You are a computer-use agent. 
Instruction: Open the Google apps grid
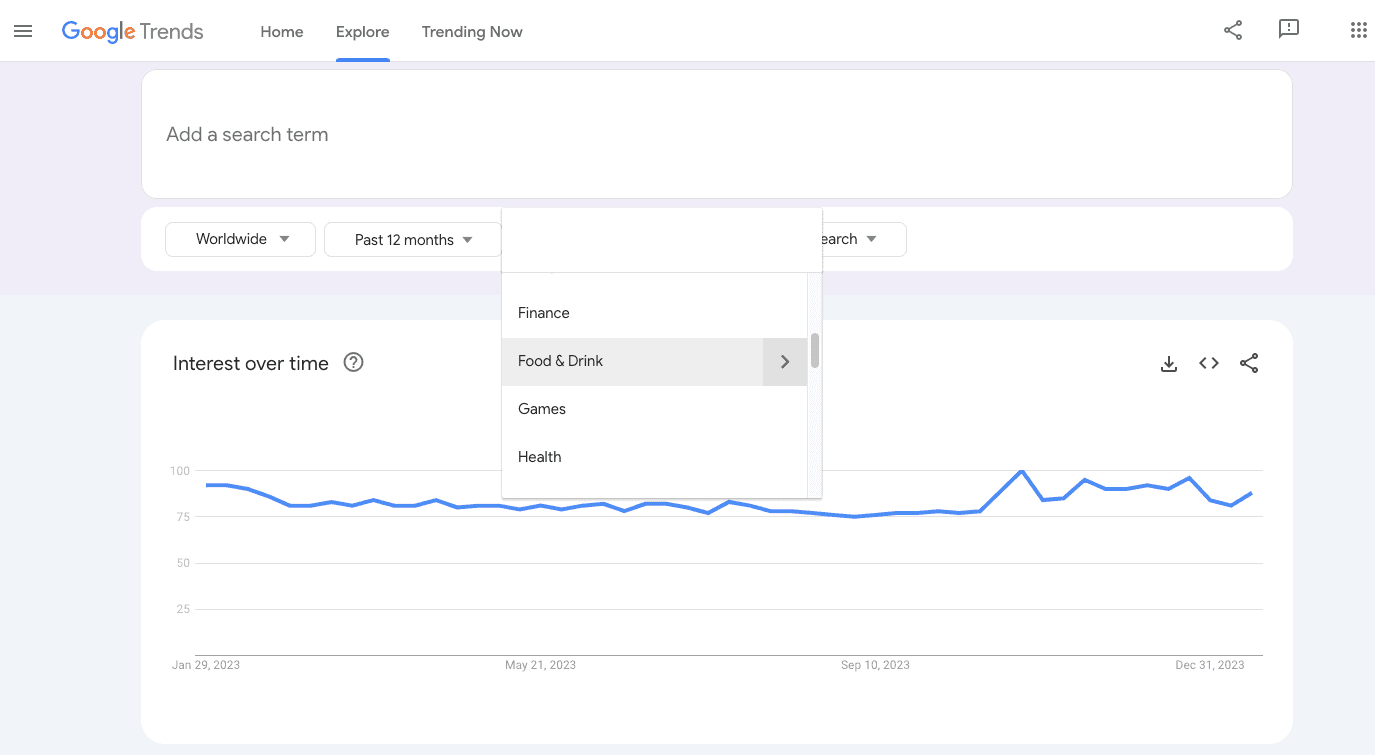[1358, 30]
